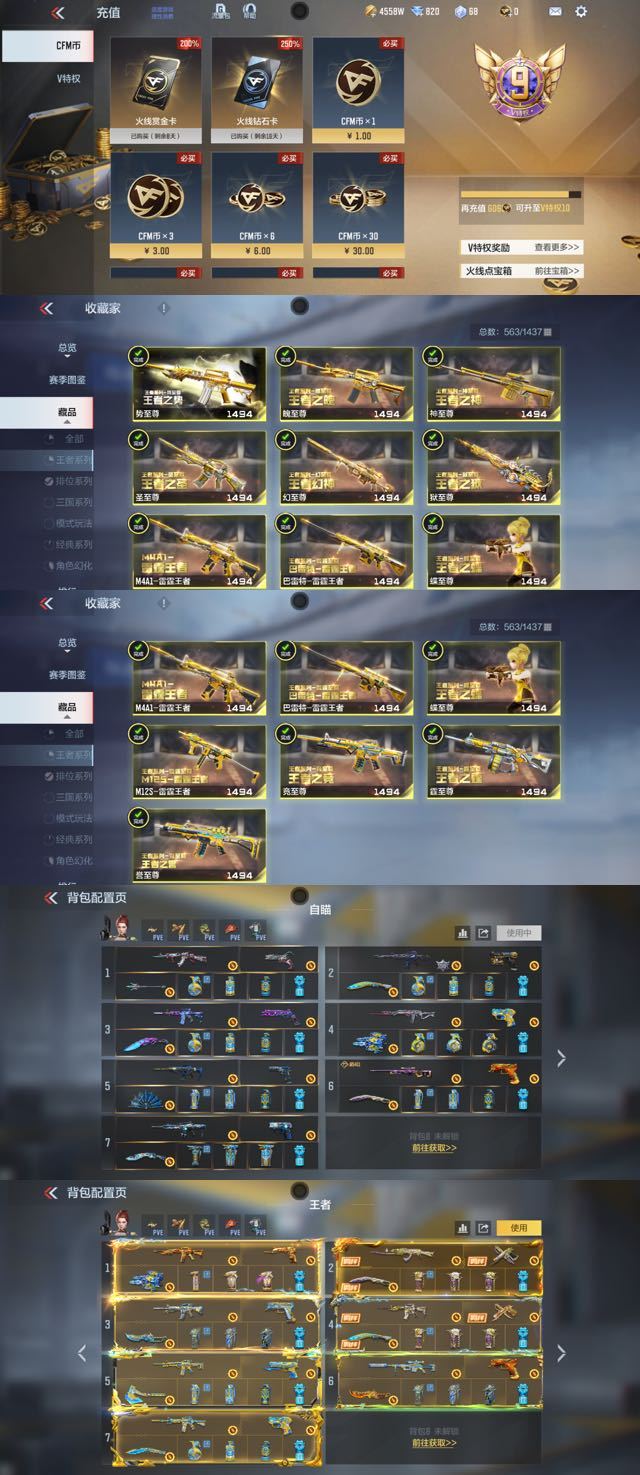Tap the V特权10 recharge progress bar
Viewport: 640px width, 1475px height.
[x=520, y=194]
